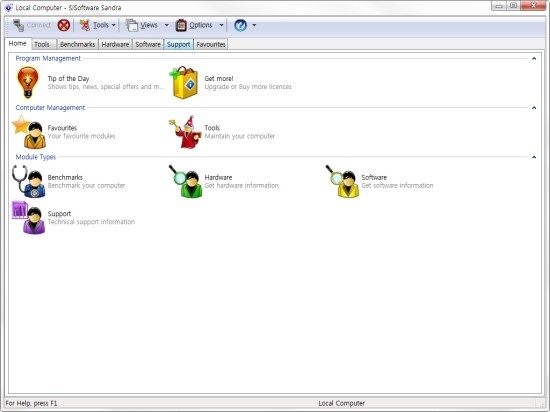550x412 pixels.
Task: Collapse the Computer Management section
Action: 534,108
